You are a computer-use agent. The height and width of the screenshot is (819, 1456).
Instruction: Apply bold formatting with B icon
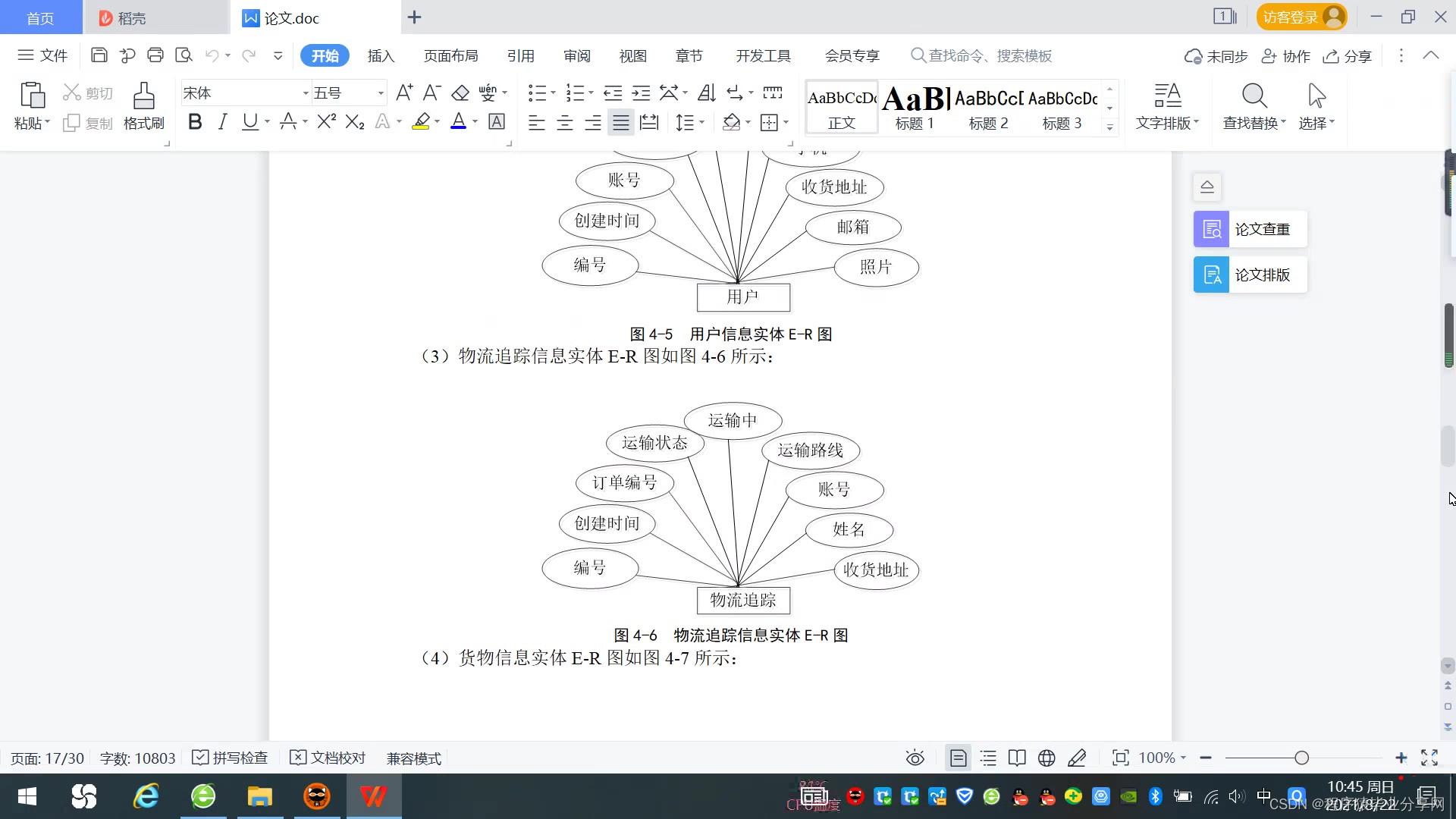tap(195, 122)
